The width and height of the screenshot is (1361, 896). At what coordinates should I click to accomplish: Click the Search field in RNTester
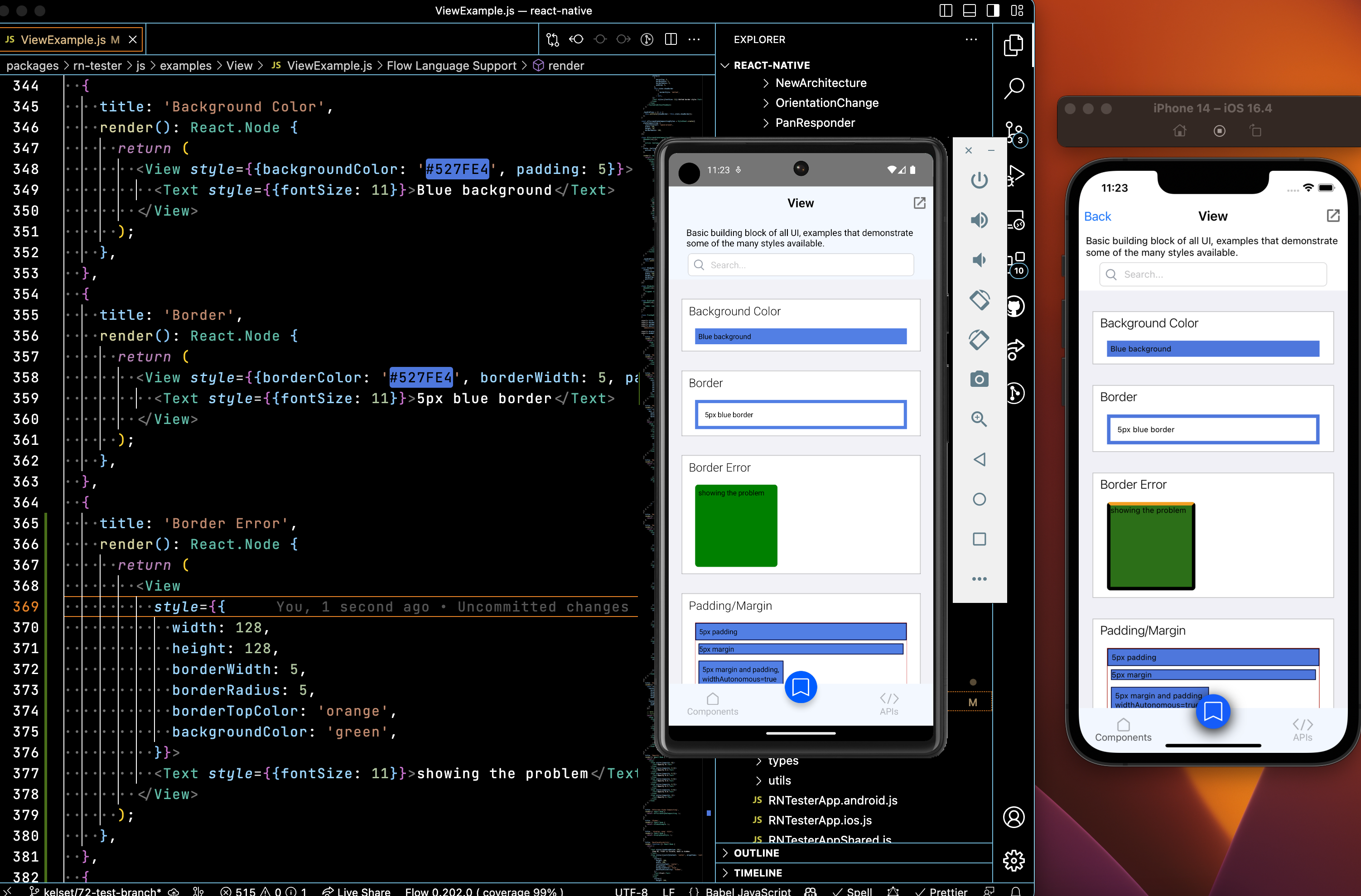click(x=800, y=265)
